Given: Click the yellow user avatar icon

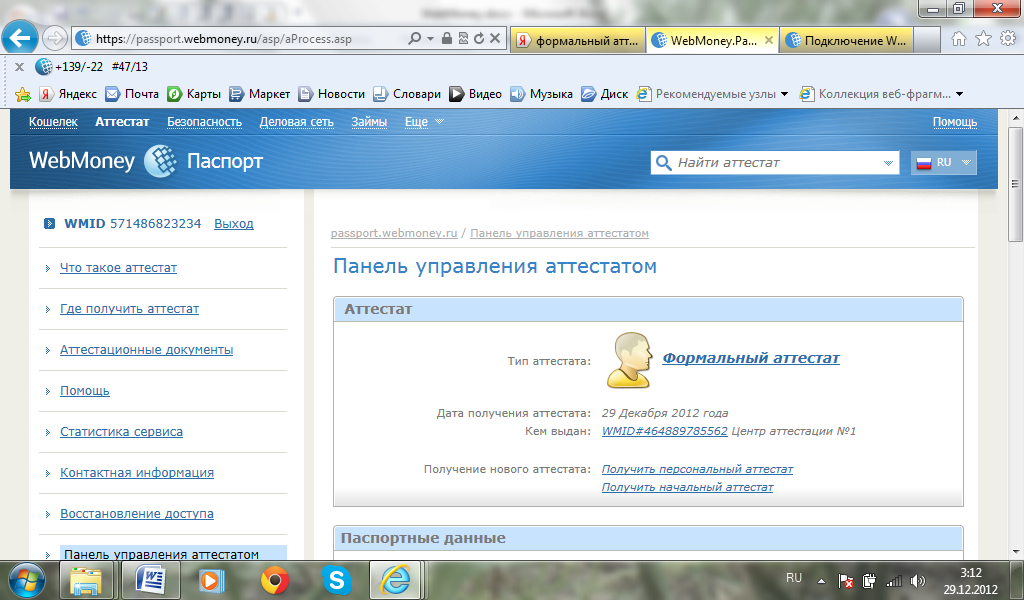Looking at the screenshot, I should pos(630,360).
